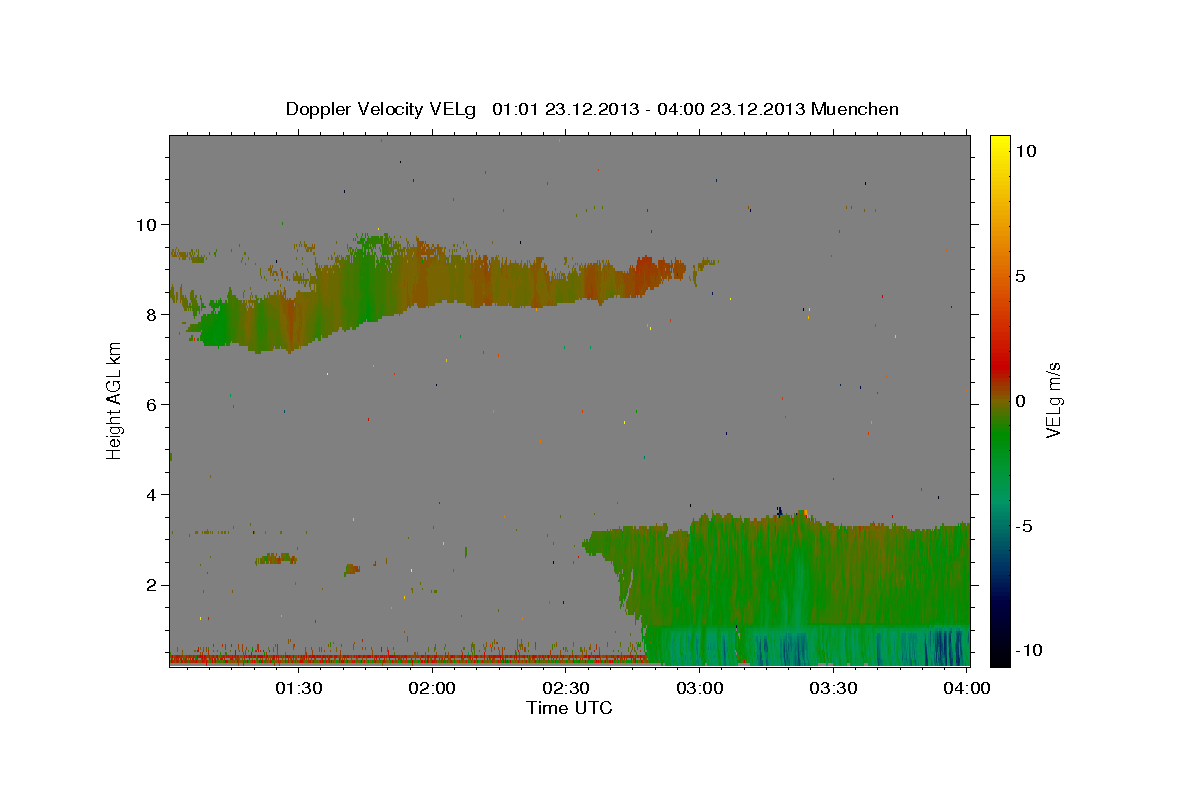1200x800 pixels.
Task: Click the colorbar value 5 label
Action: tap(1020, 275)
